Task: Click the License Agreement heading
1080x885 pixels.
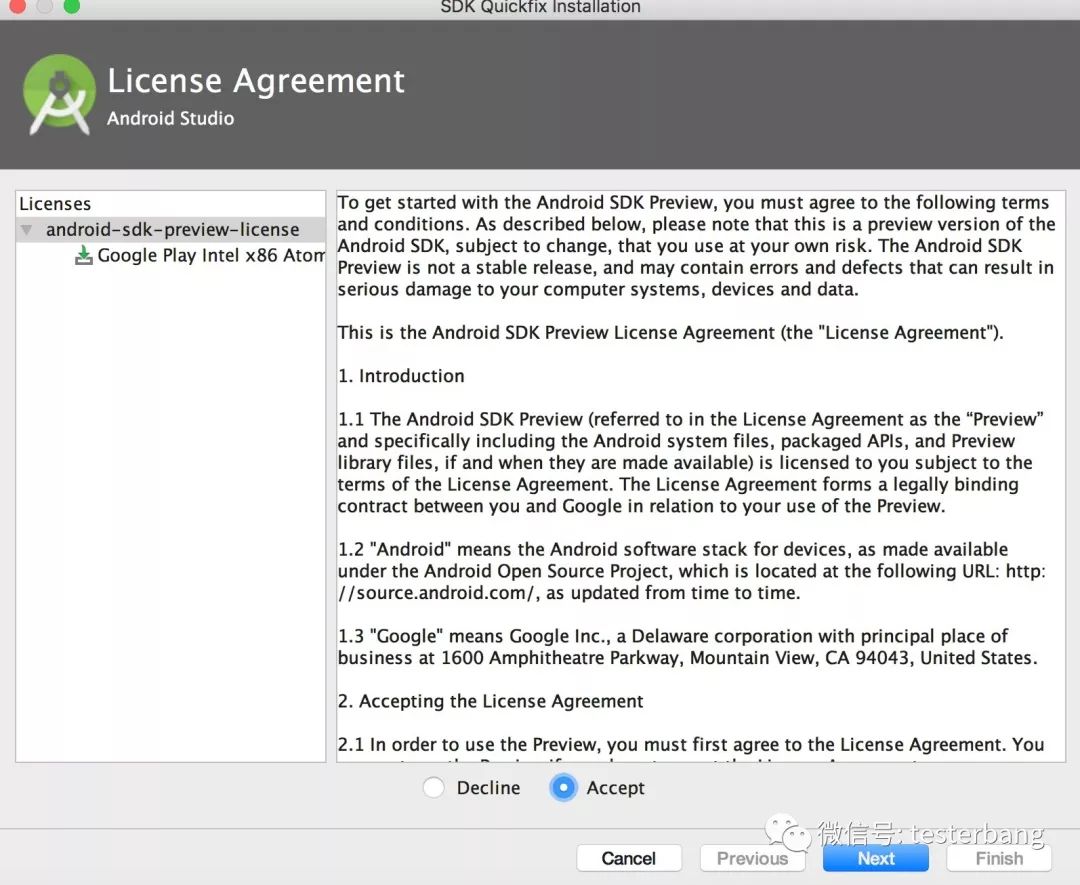Action: [x=256, y=81]
